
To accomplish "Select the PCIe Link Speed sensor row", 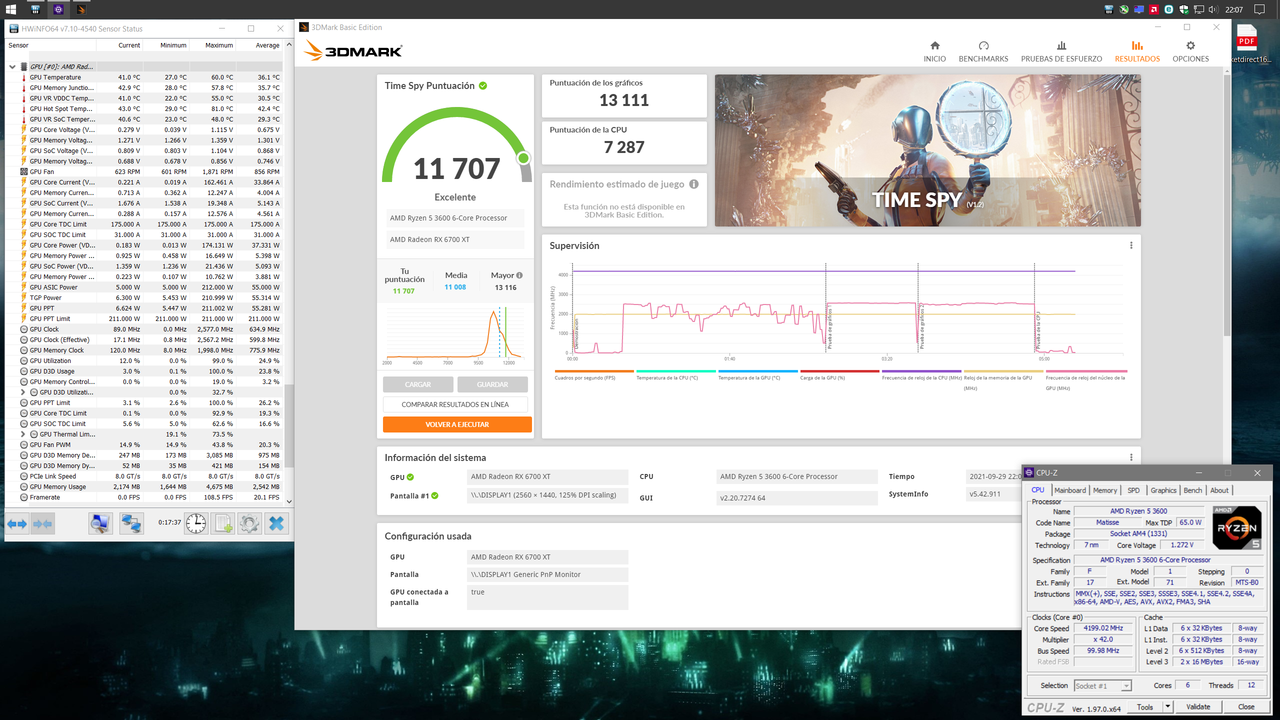I will tap(145, 476).
